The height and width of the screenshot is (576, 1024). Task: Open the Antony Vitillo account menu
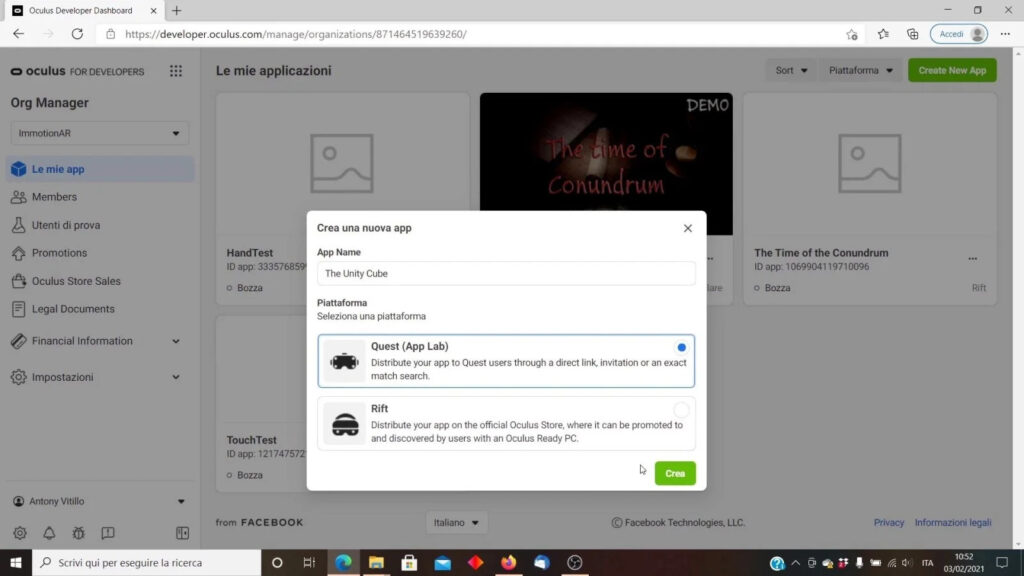coord(99,502)
